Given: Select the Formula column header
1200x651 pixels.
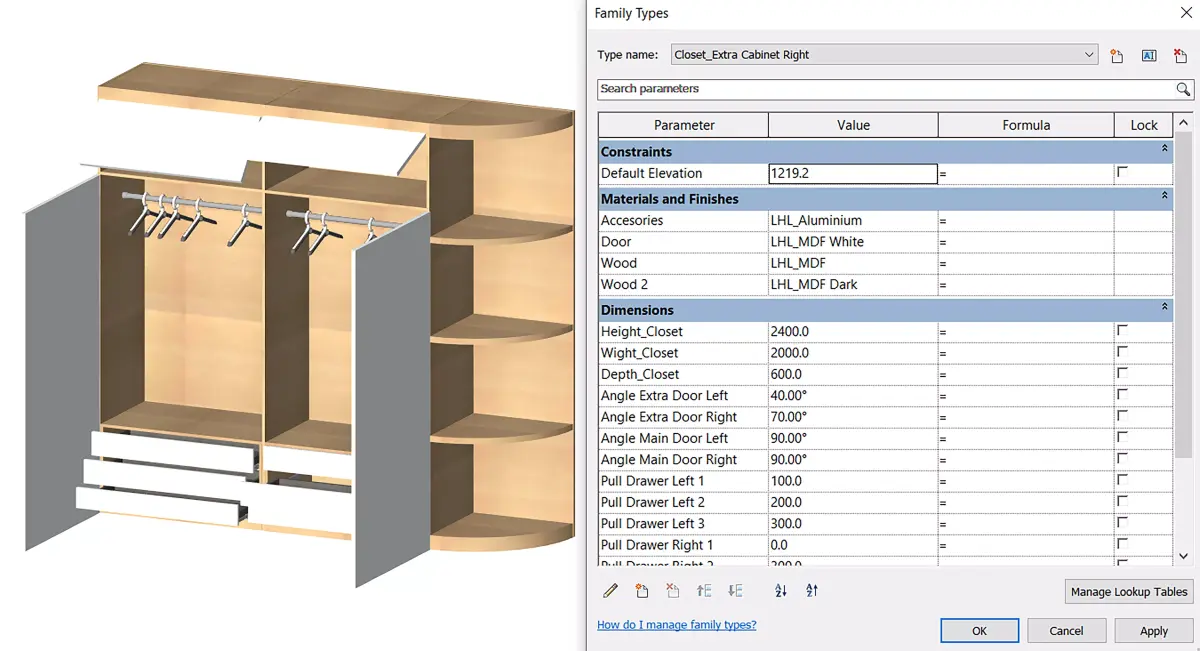Looking at the screenshot, I should [x=1026, y=124].
